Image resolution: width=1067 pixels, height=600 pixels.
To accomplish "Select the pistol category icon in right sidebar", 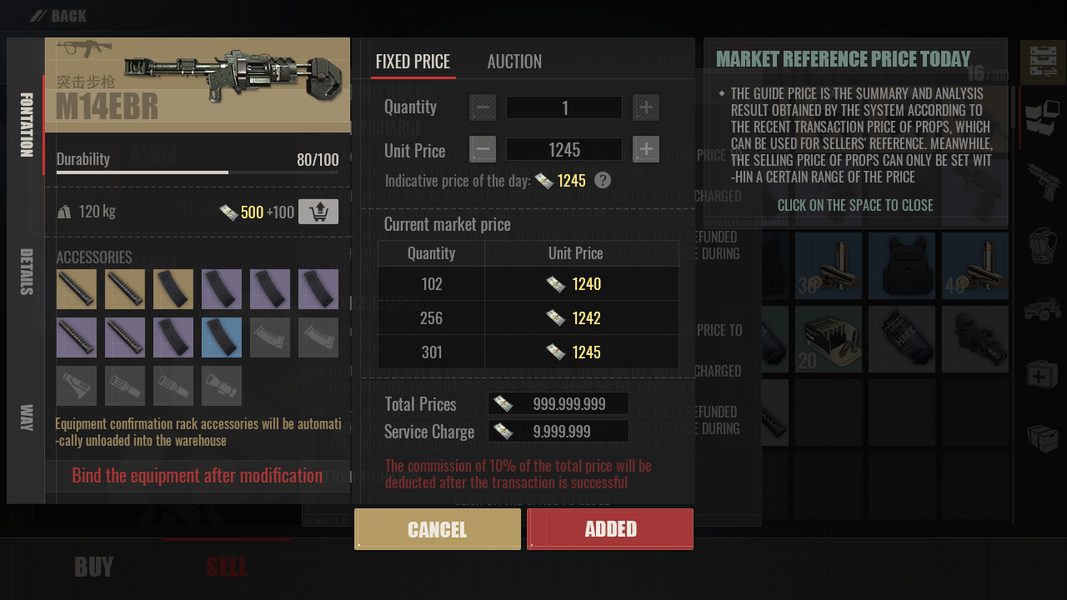I will pos(1043,180).
